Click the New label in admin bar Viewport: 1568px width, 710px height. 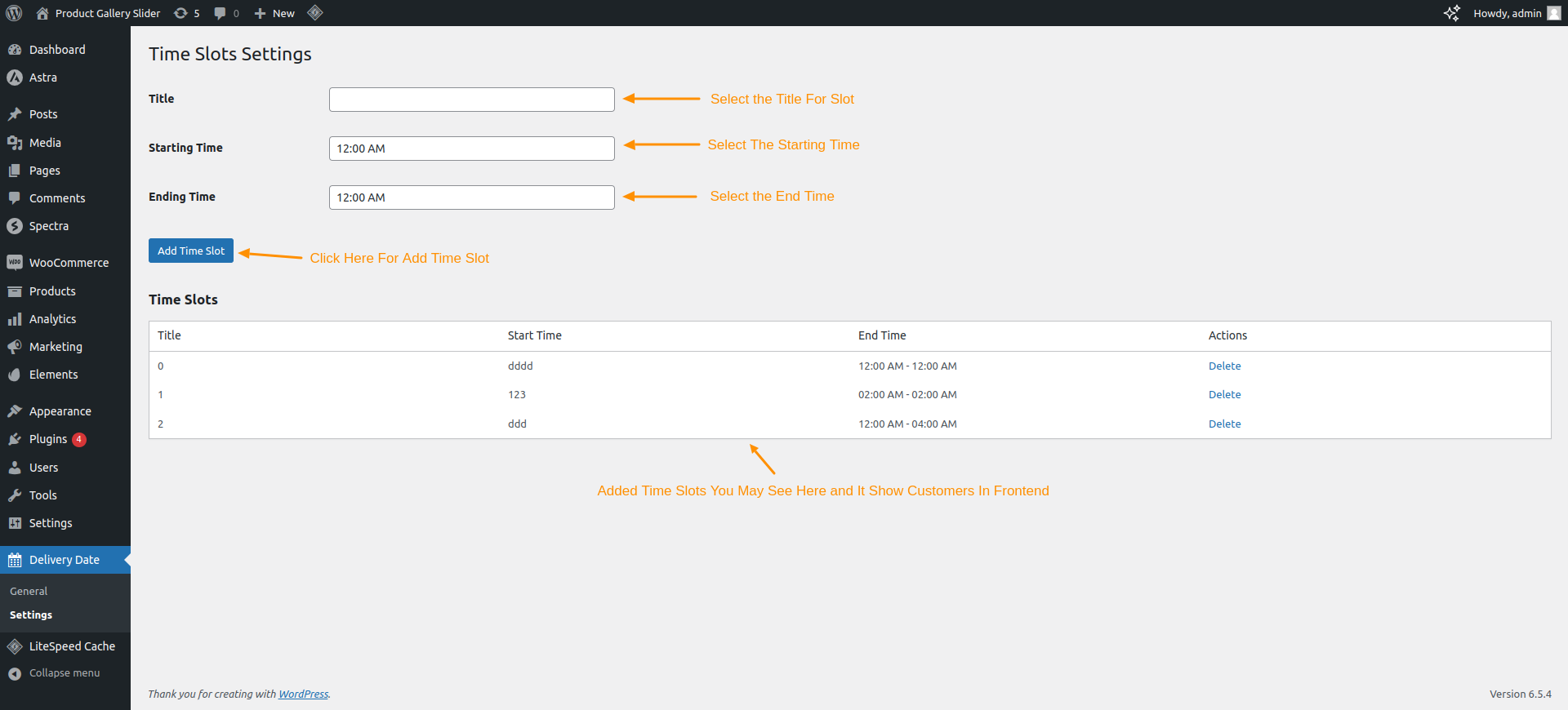283,13
